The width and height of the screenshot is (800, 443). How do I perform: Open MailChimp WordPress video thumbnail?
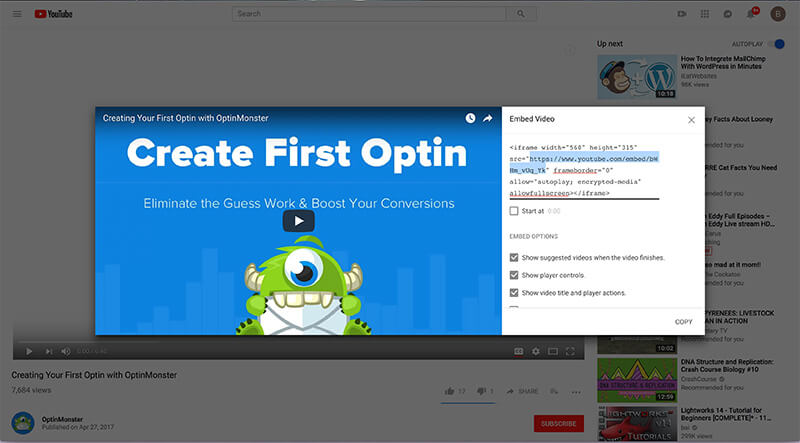coord(637,77)
